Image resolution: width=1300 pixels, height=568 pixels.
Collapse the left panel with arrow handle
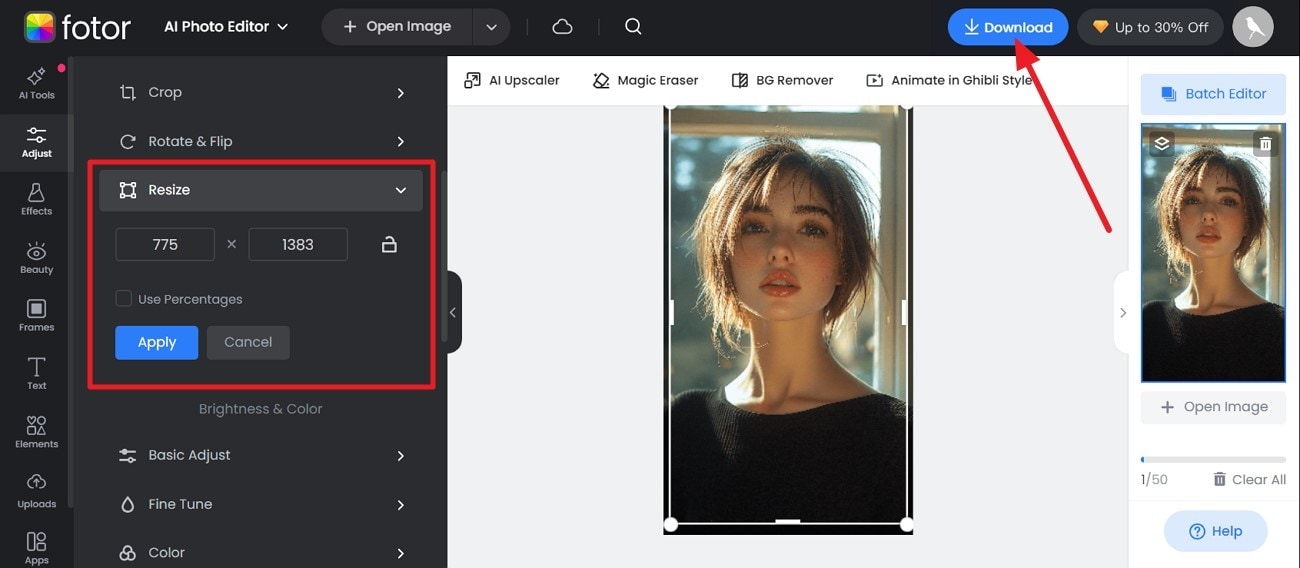pos(453,312)
